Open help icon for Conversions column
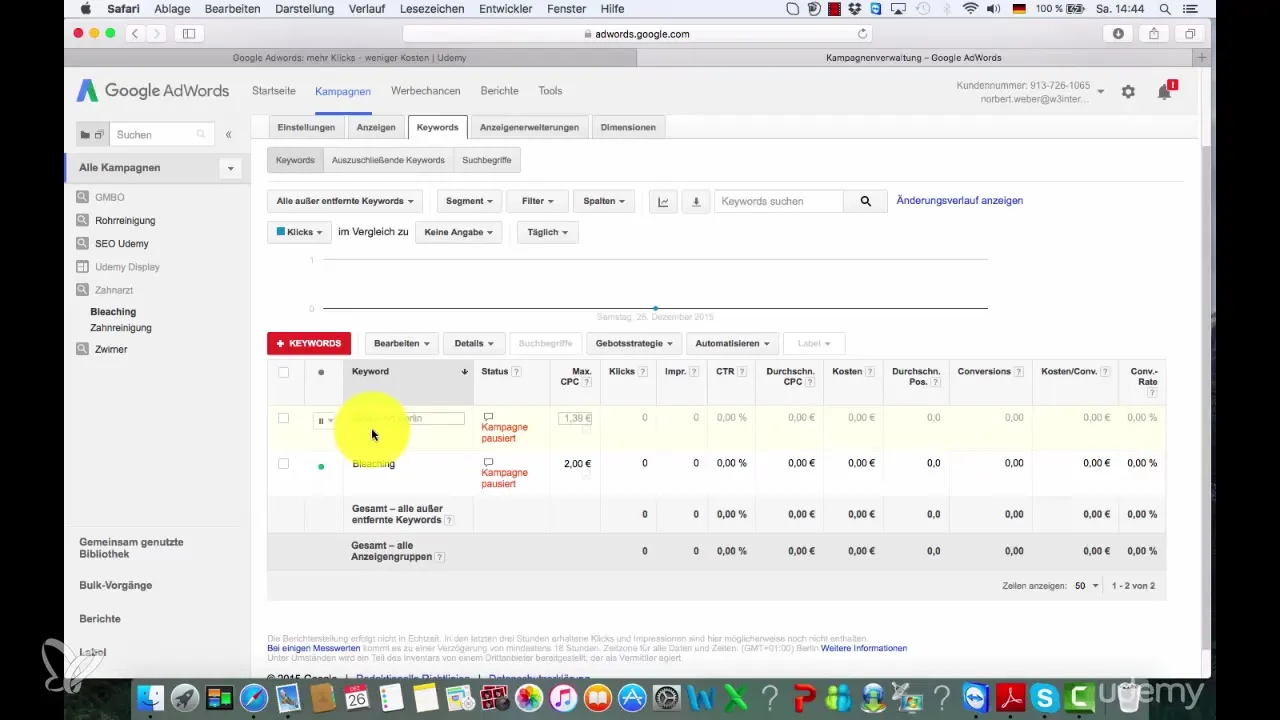 (x=1019, y=372)
